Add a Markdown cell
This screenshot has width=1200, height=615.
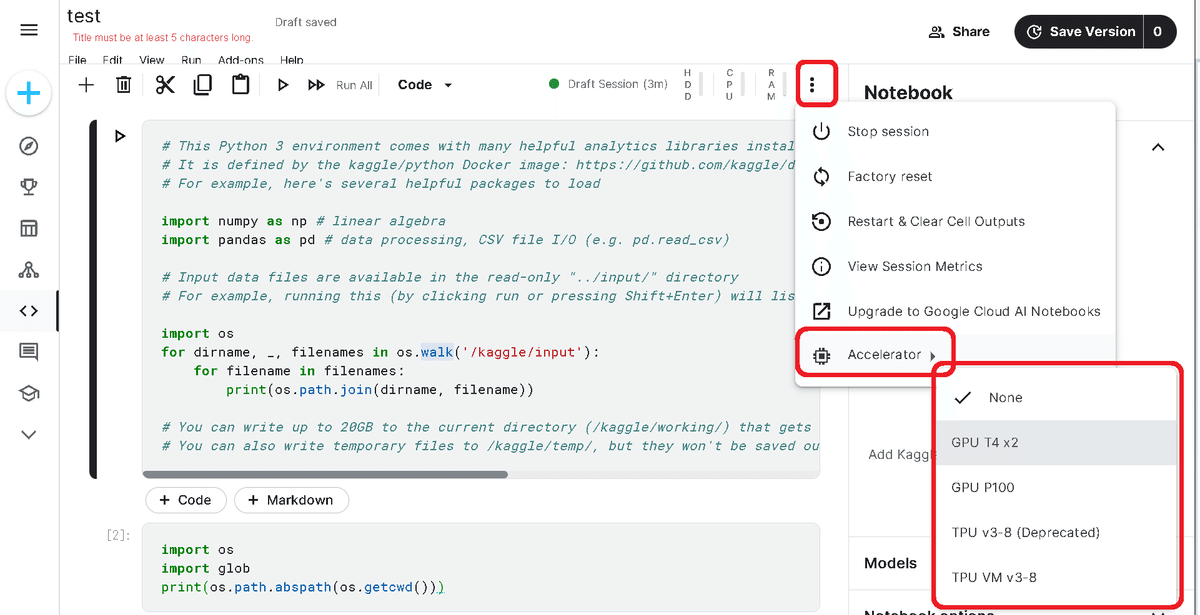[291, 500]
